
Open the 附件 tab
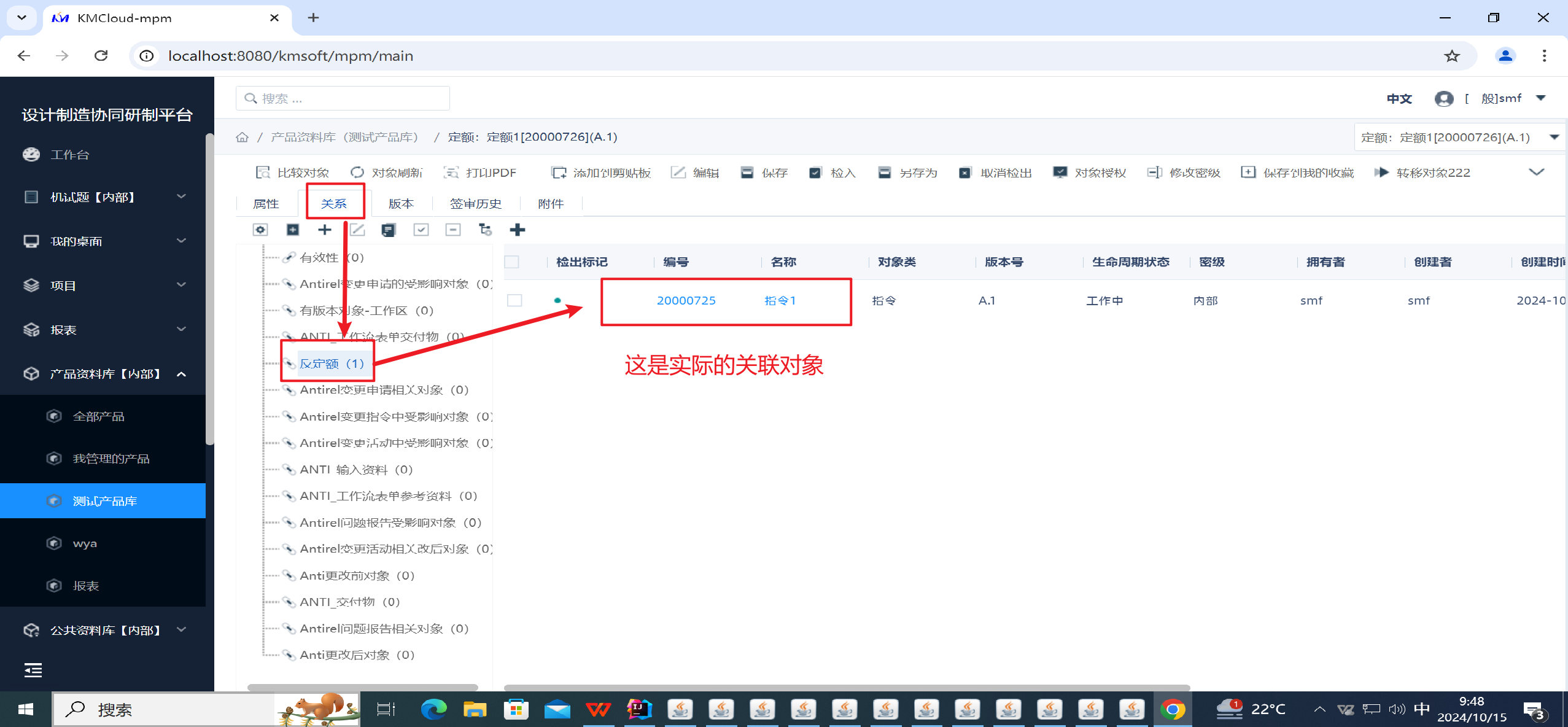(551, 204)
